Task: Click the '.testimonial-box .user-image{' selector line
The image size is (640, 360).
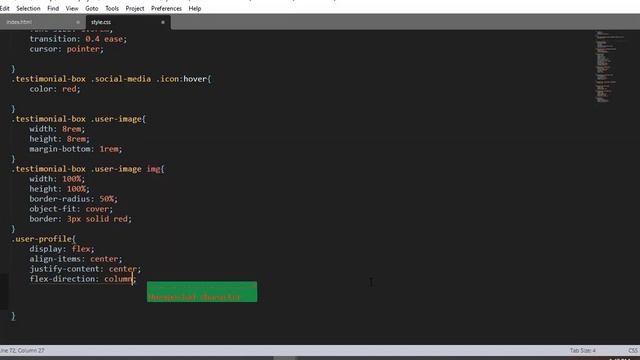Action: click(78, 119)
